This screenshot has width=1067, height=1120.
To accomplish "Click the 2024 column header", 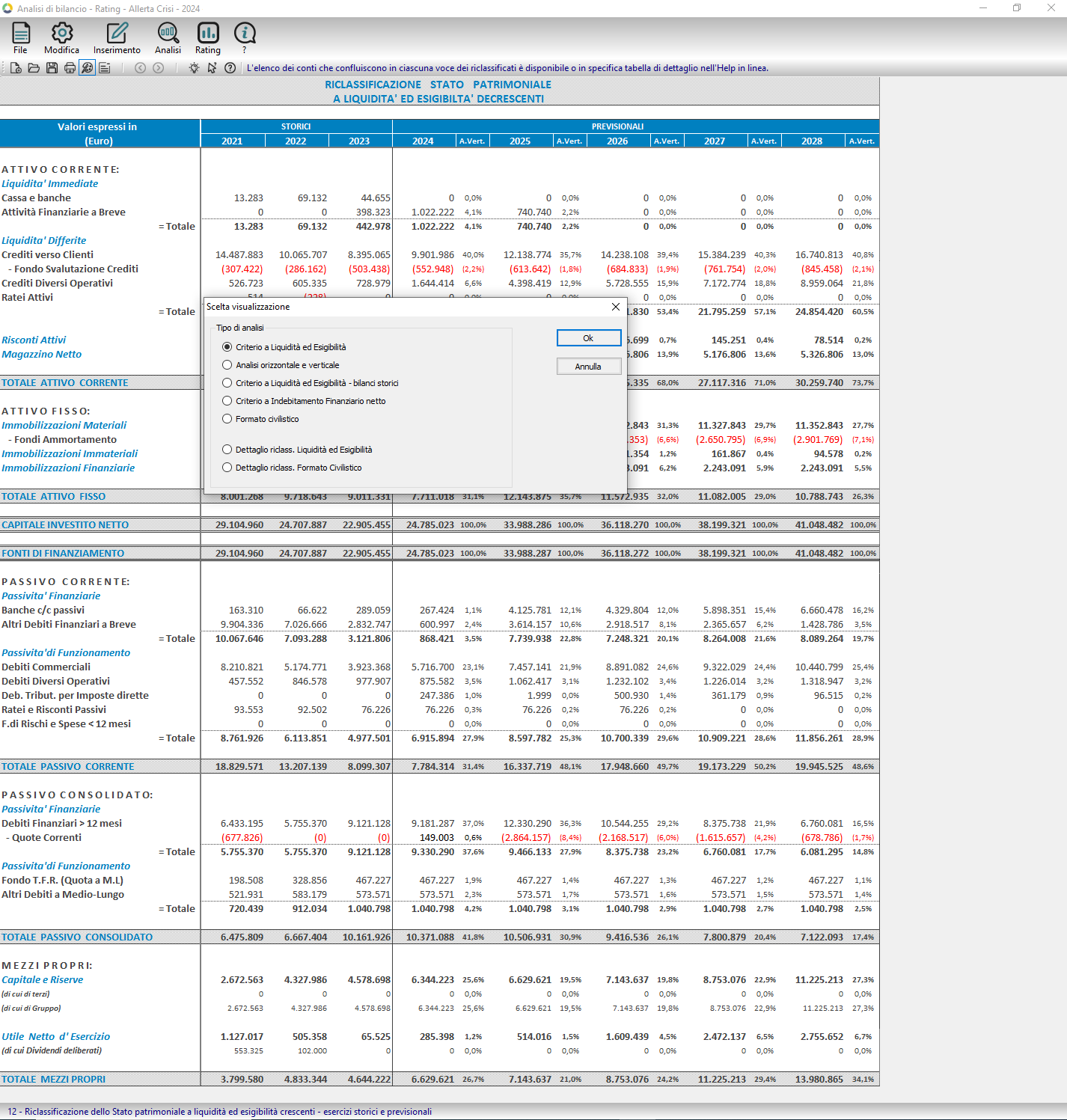I will pyautogui.click(x=423, y=141).
